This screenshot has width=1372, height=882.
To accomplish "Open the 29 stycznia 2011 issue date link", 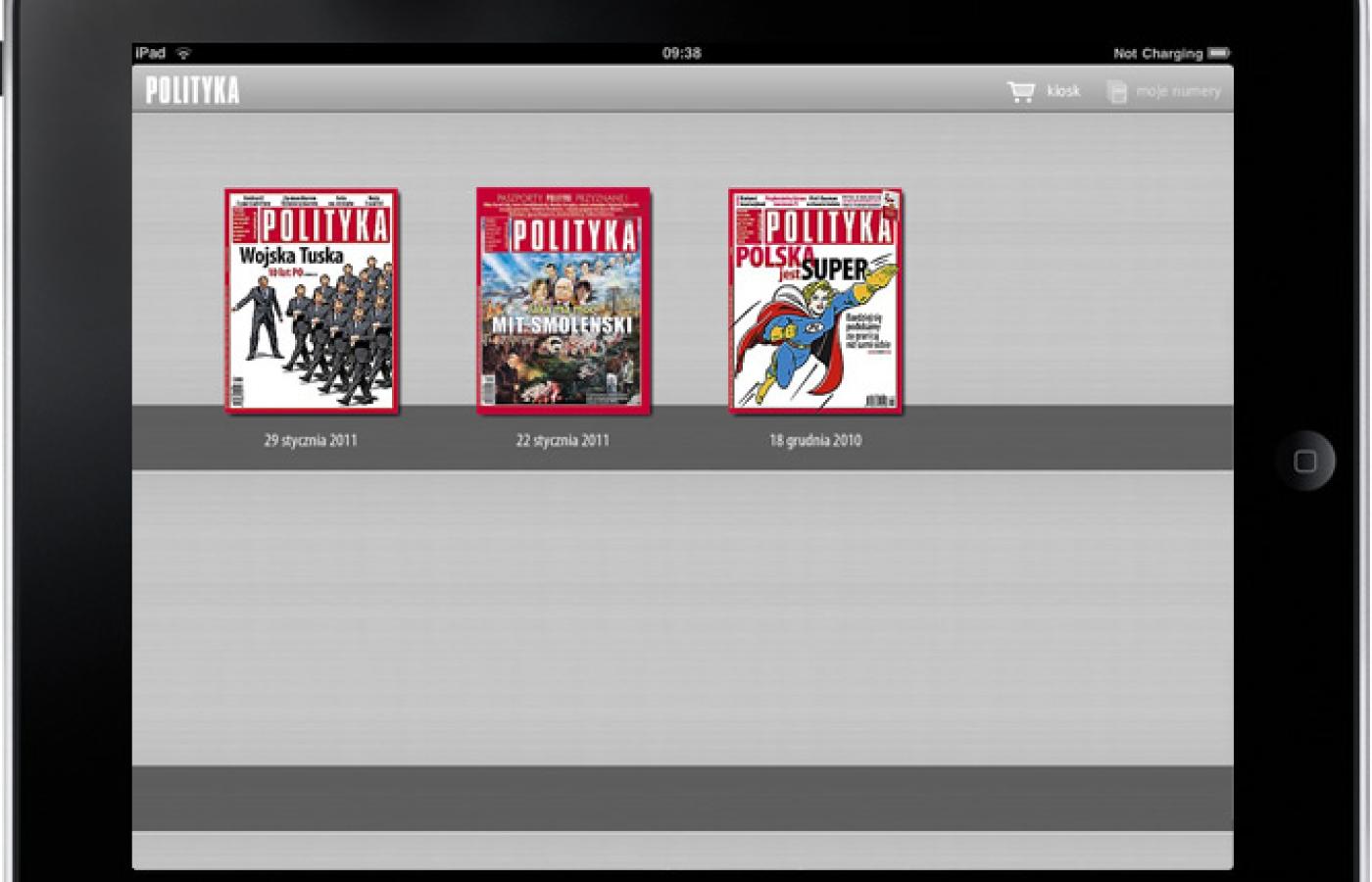I will point(311,441).
